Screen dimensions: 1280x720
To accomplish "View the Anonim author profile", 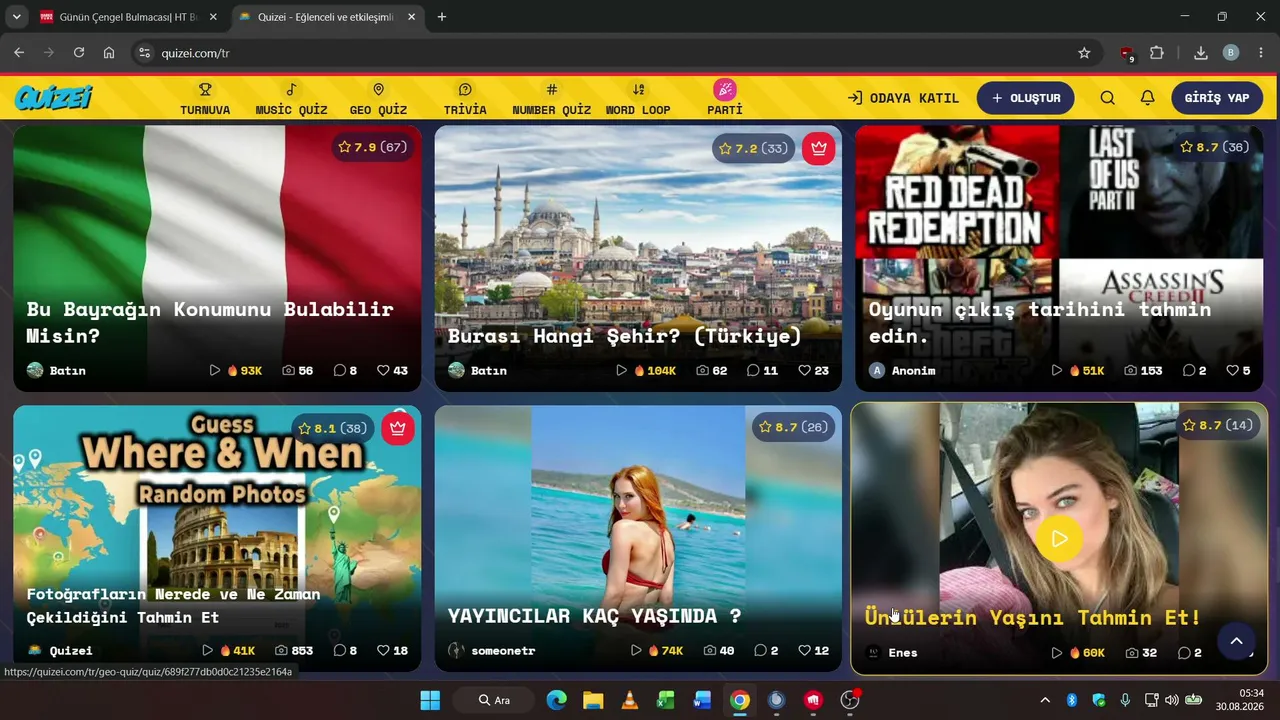I will click(x=902, y=370).
